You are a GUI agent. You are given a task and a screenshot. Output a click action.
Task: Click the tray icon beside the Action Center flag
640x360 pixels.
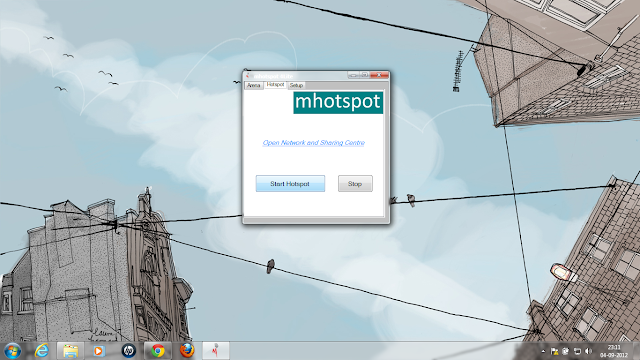pyautogui.click(x=566, y=351)
